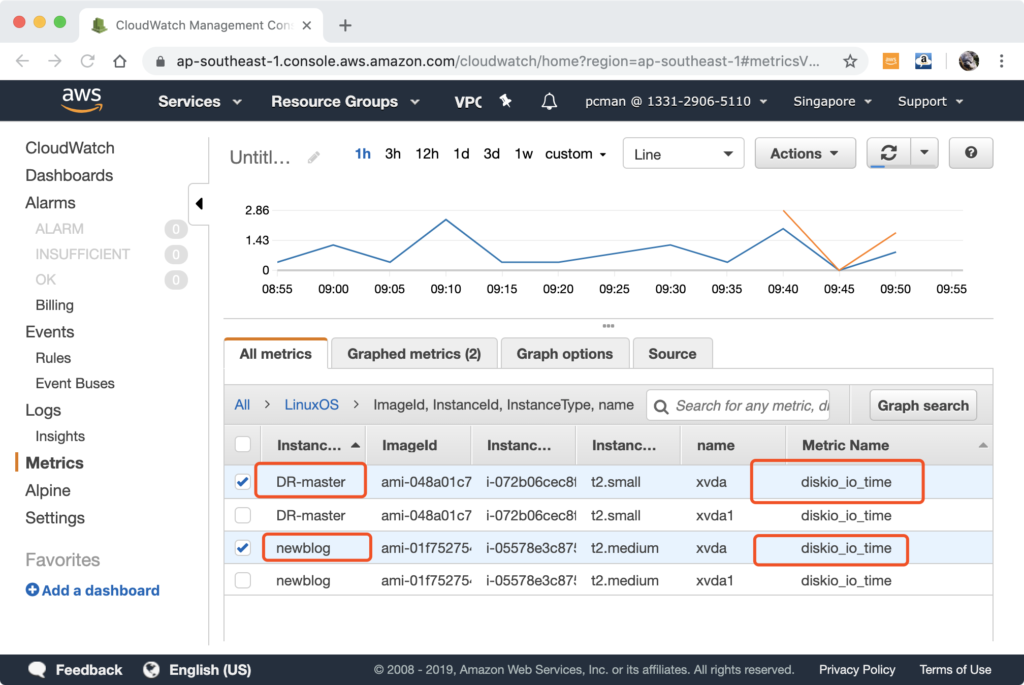Click the Graph search button
1024x685 pixels.
click(x=923, y=406)
